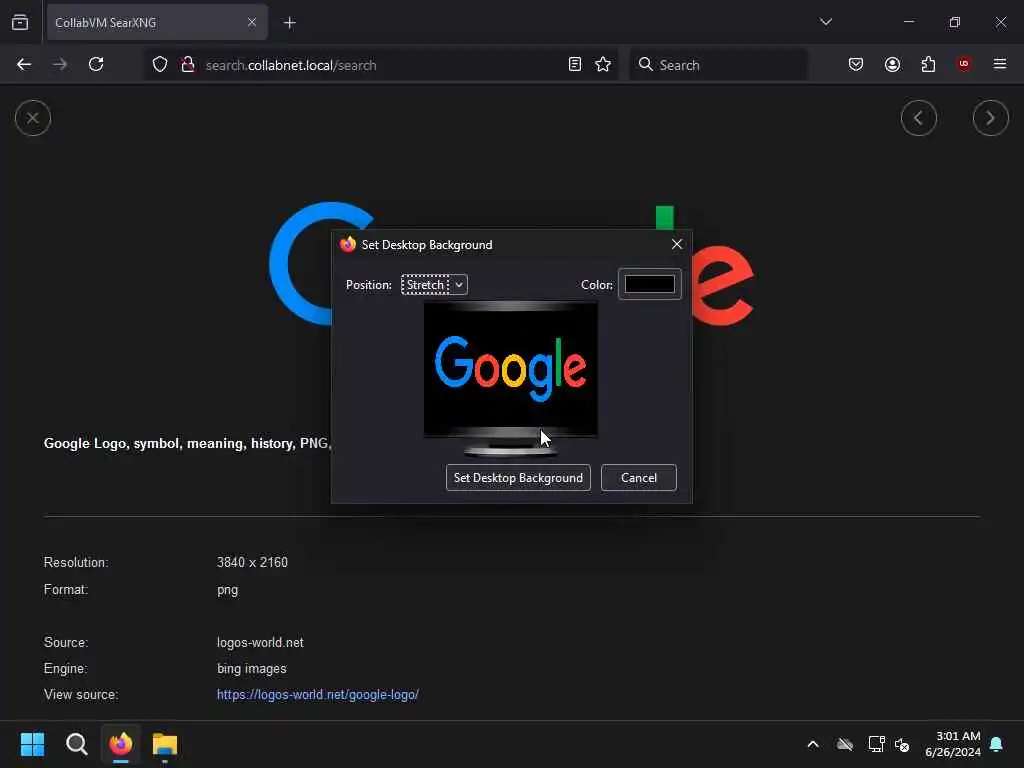This screenshot has height=768, width=1024.
Task: Click the insecure connection padlock icon
Action: tap(188, 65)
